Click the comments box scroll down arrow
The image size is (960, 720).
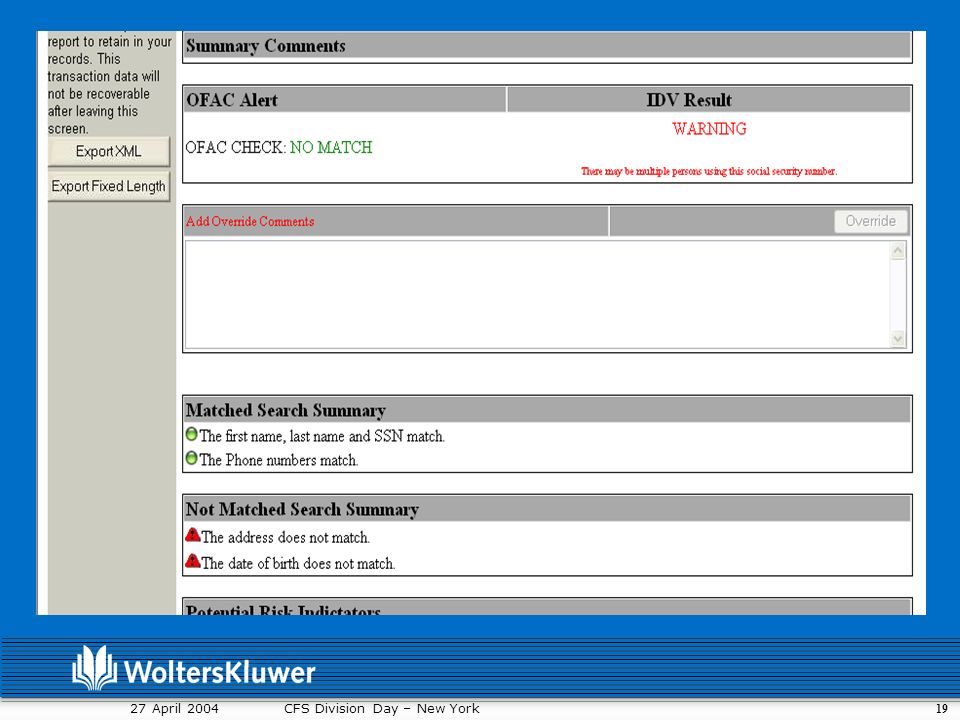pyautogui.click(x=898, y=339)
